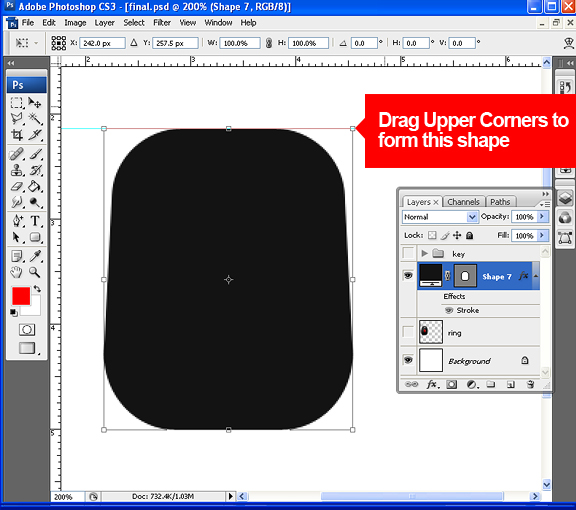Viewport: 576px width, 510px height.
Task: Switch to the Channels tab
Action: point(464,202)
